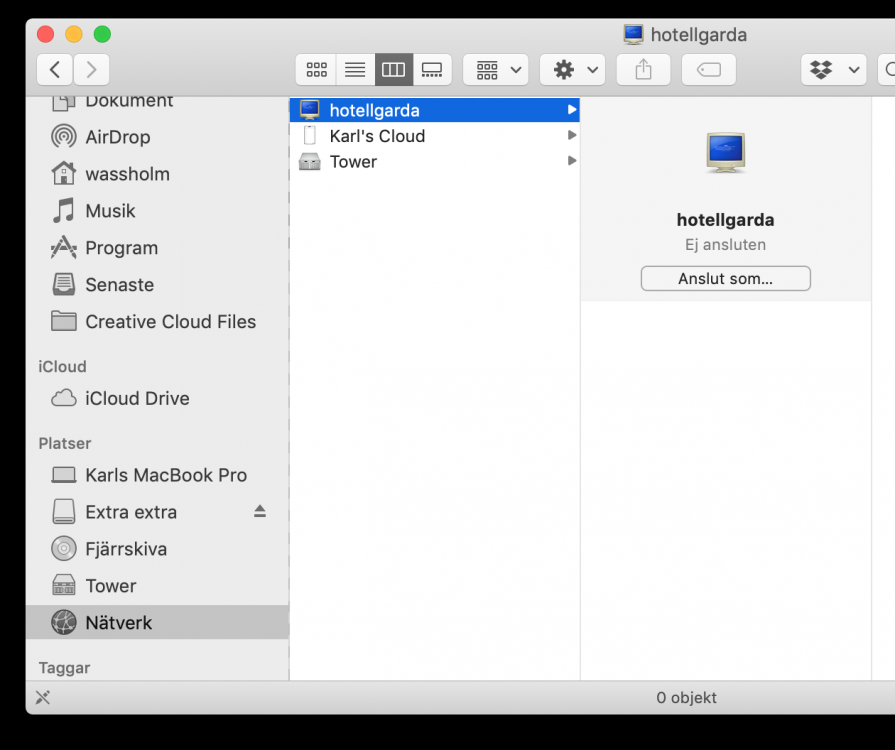Click the 0 objekt status text
The height and width of the screenshot is (750, 895).
(686, 697)
